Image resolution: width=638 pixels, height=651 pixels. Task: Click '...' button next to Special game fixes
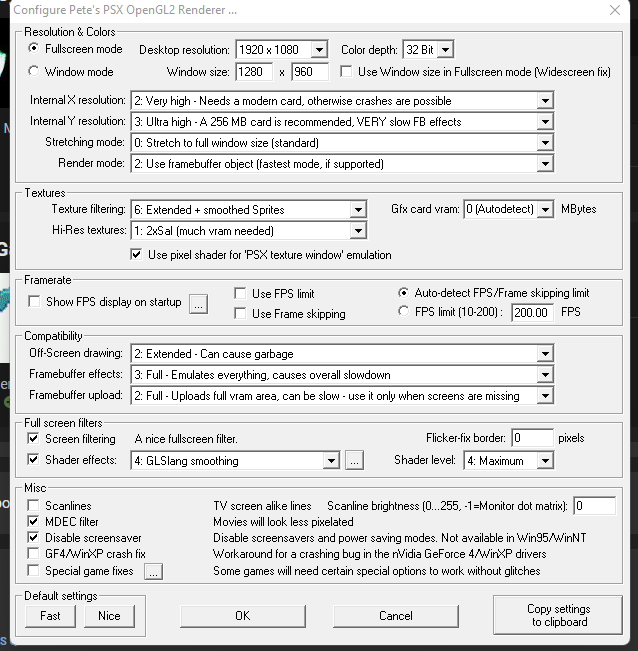[152, 572]
